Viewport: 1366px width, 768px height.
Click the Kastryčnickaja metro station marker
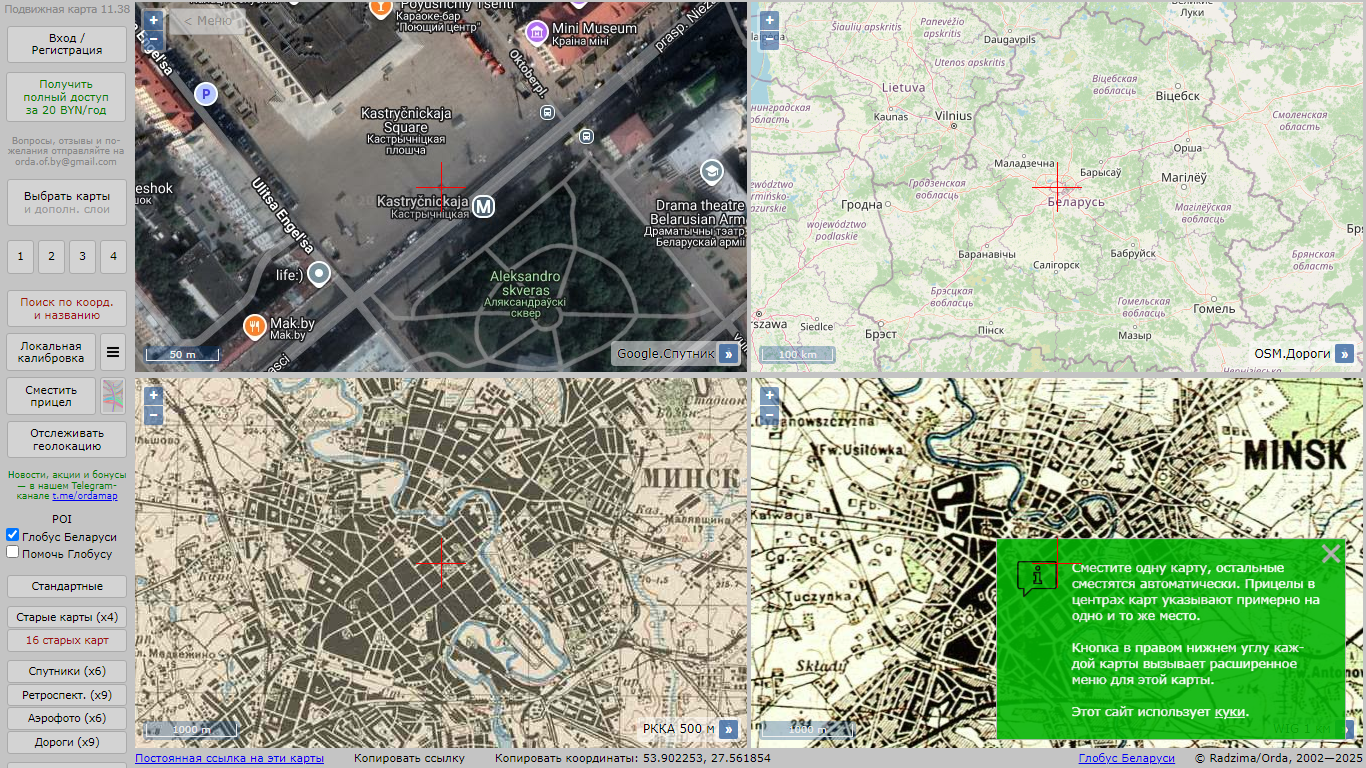pyautogui.click(x=484, y=206)
